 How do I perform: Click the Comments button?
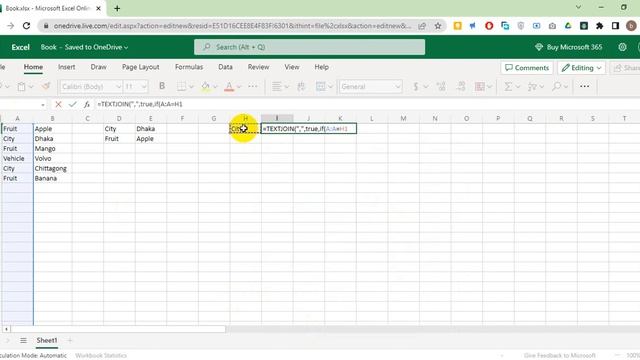click(x=527, y=68)
